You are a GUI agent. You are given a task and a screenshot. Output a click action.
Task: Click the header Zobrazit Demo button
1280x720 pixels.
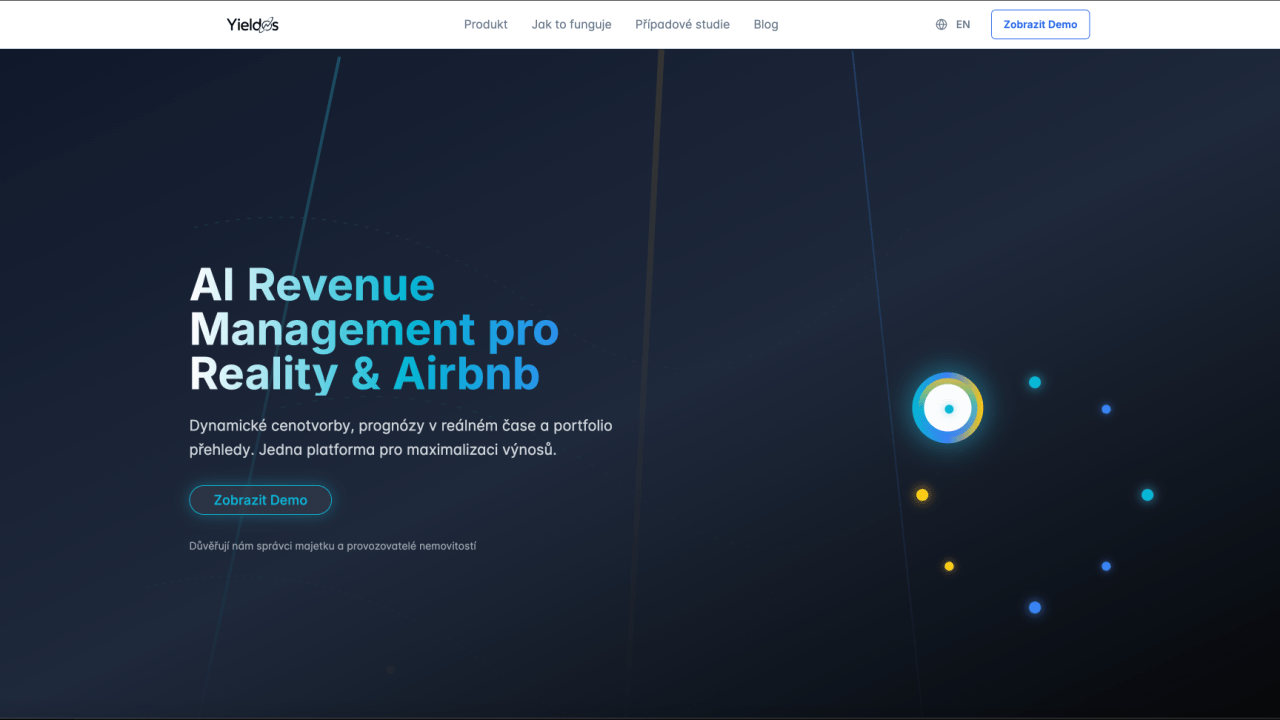[1040, 25]
